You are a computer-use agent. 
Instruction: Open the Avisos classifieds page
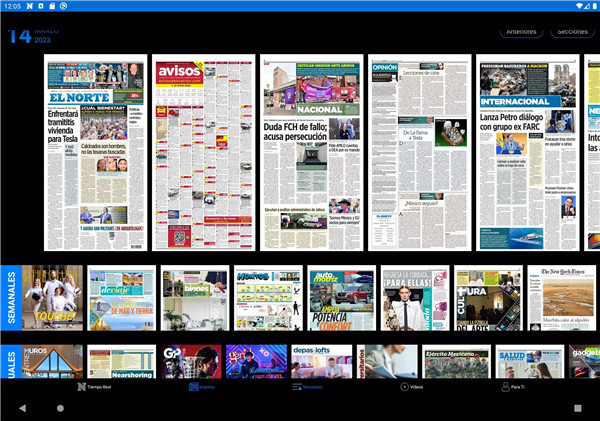coord(204,153)
